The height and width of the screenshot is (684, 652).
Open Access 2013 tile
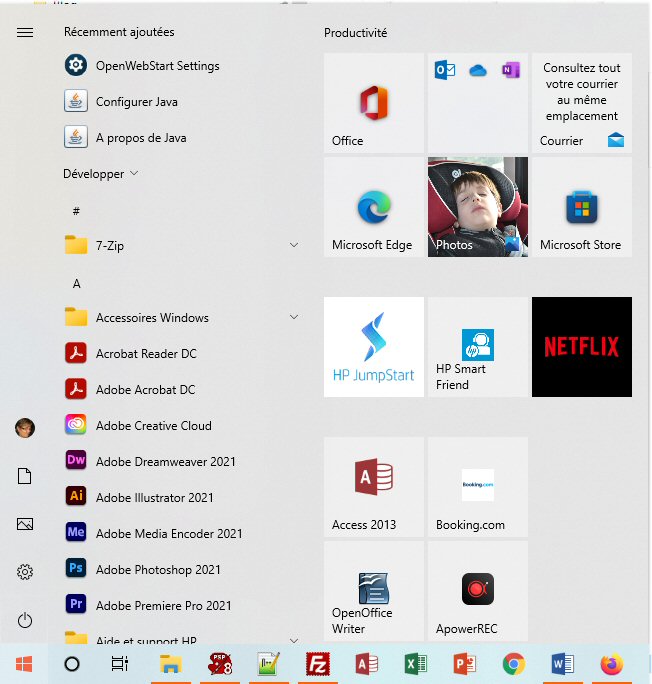pyautogui.click(x=373, y=486)
